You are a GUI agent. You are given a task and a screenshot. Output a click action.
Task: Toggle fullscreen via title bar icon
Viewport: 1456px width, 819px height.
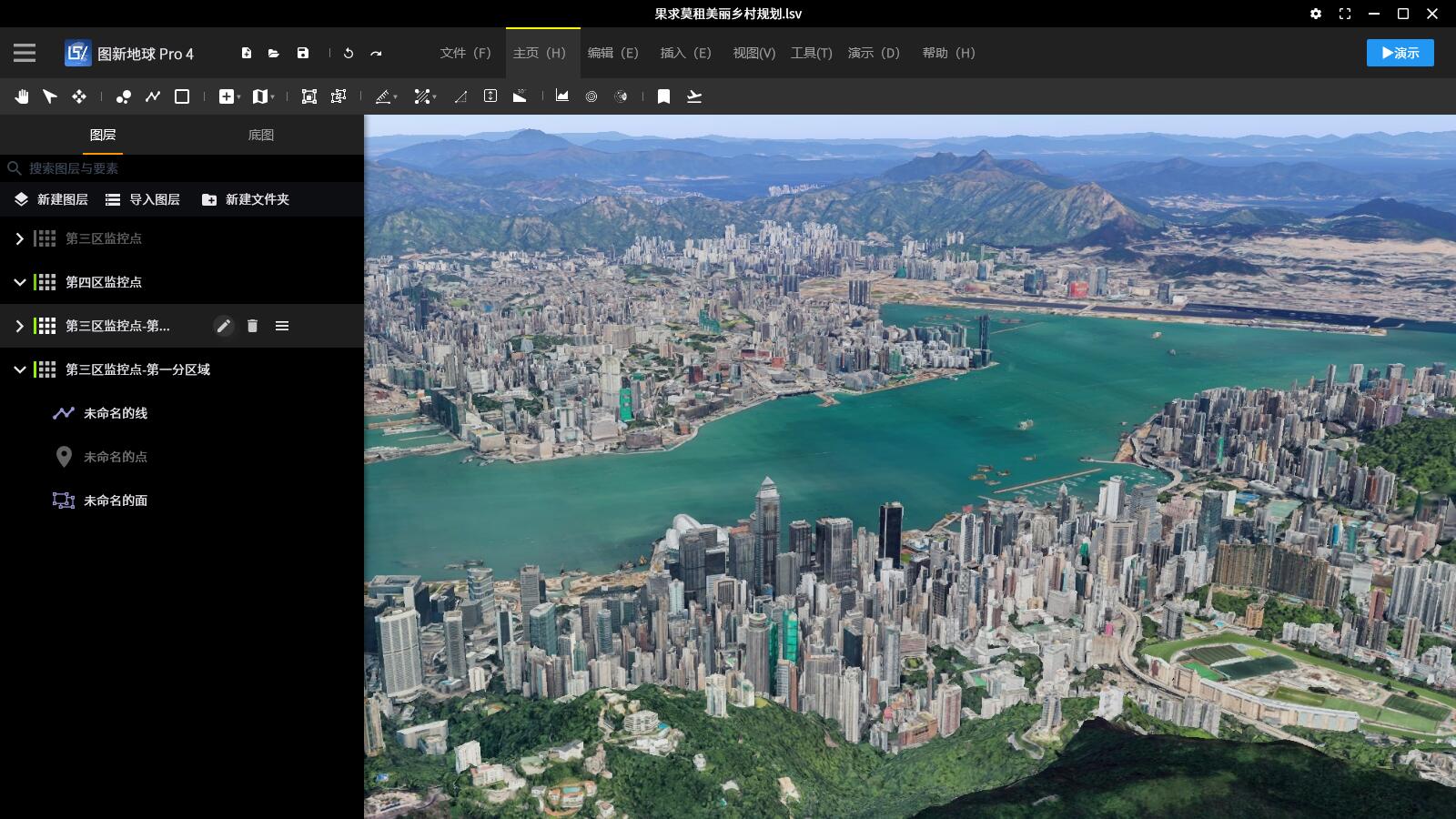(1345, 14)
